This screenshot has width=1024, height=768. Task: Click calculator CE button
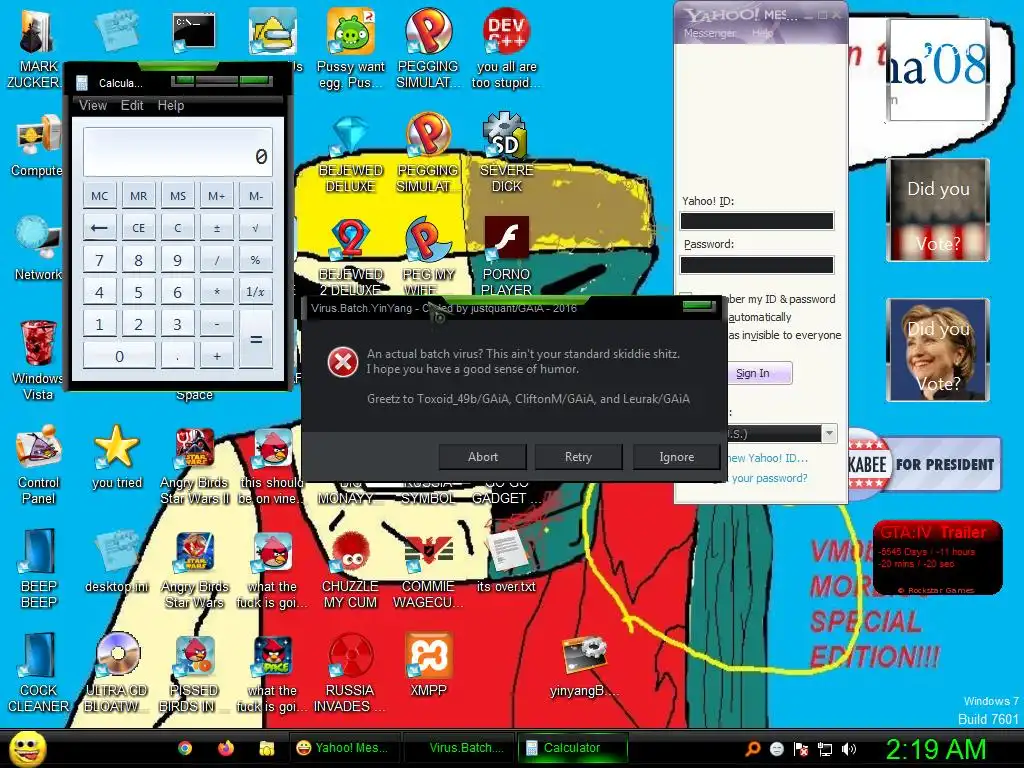point(138,228)
